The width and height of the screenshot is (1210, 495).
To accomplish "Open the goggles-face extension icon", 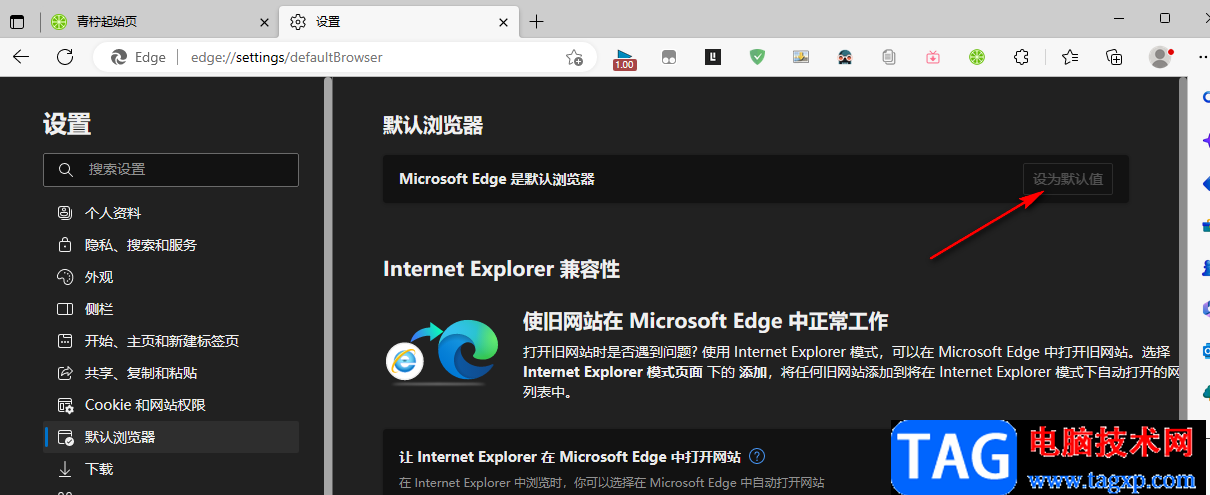I will click(x=845, y=58).
